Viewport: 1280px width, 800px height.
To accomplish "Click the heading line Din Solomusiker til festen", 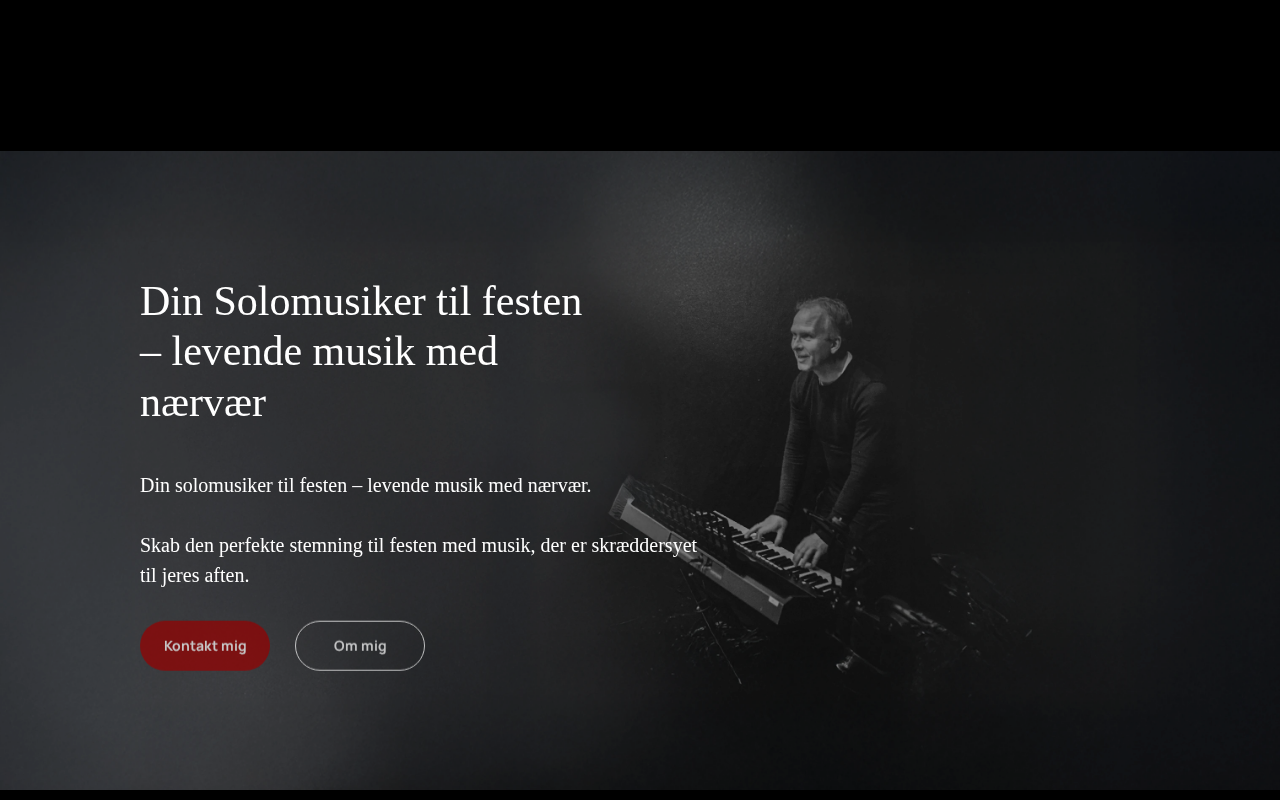I will pyautogui.click(x=361, y=301).
